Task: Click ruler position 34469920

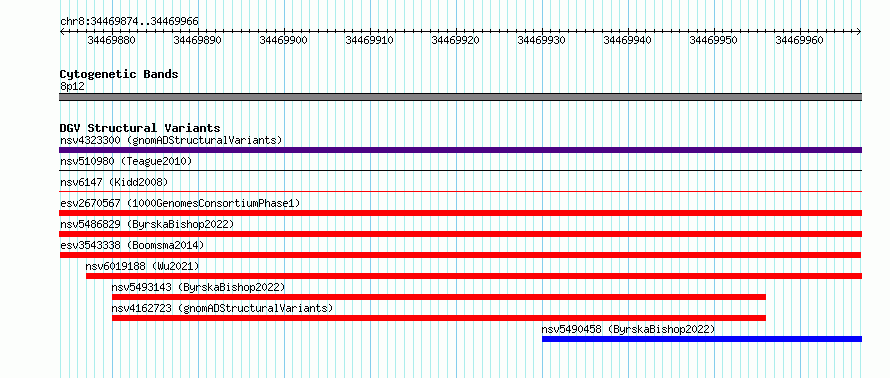Action: 456,40
